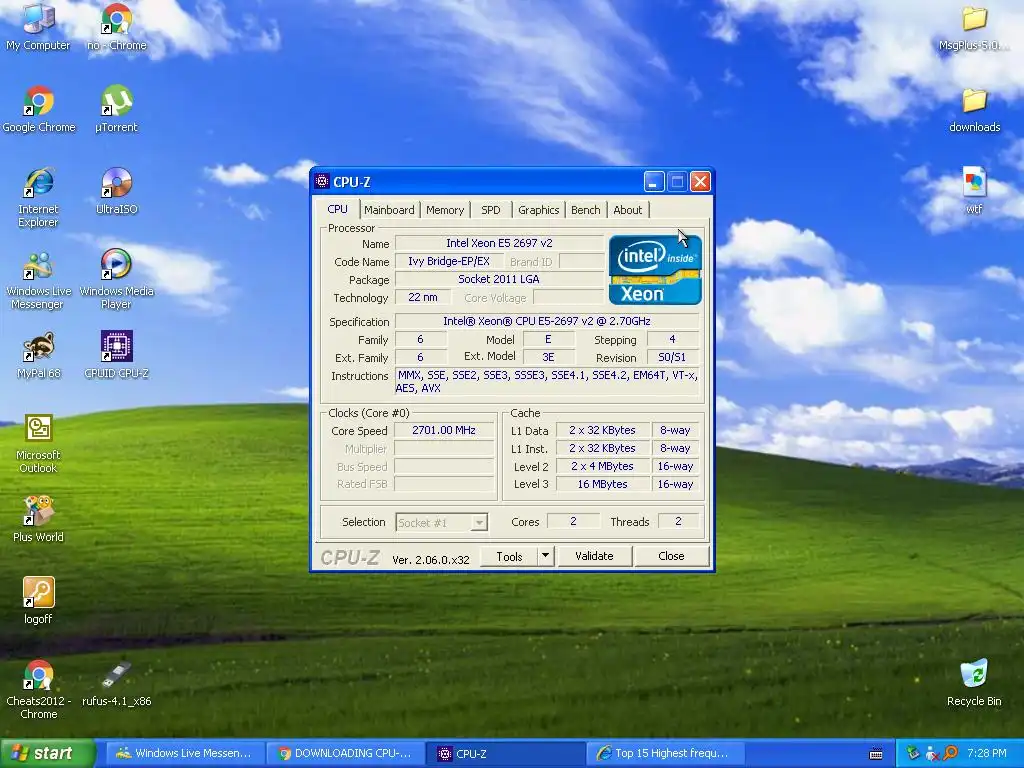Viewport: 1024px width, 768px height.
Task: Open My Computer desktop icon
Action: point(38,26)
